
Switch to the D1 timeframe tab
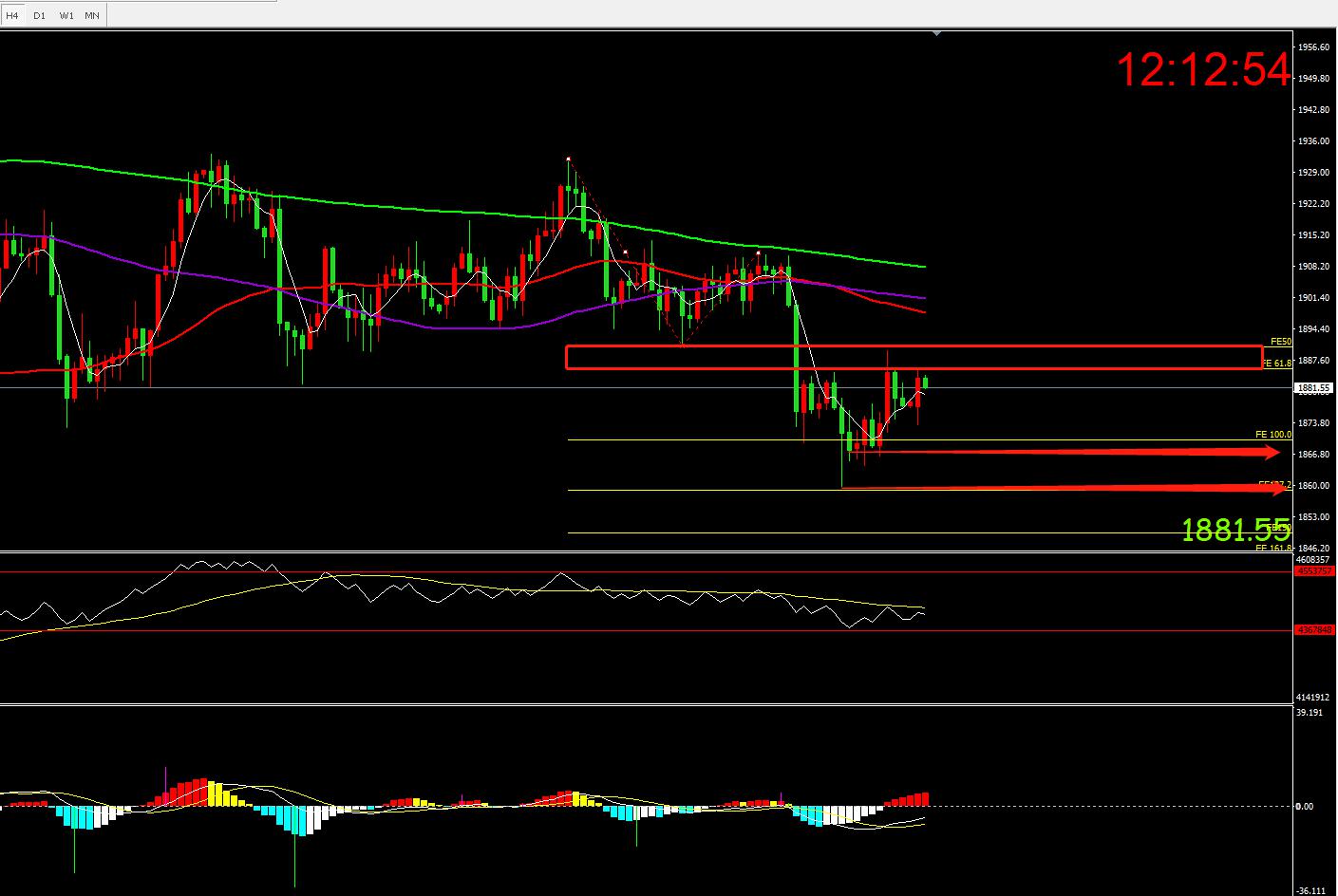pyautogui.click(x=39, y=16)
